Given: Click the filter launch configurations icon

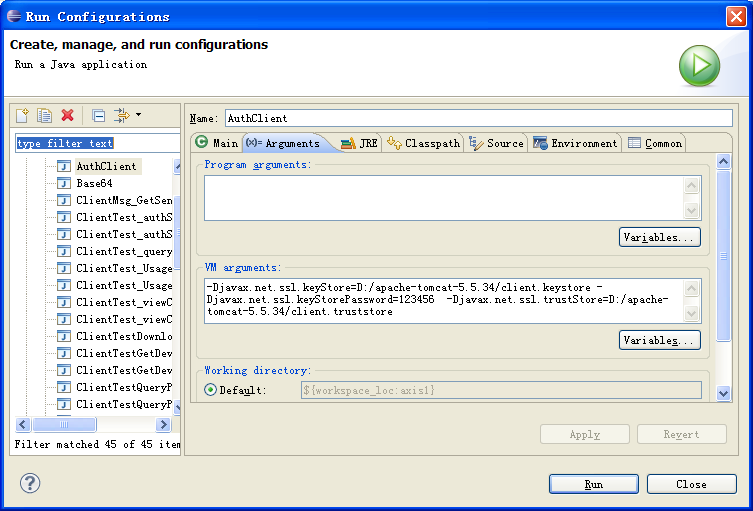Looking at the screenshot, I should tap(121, 116).
